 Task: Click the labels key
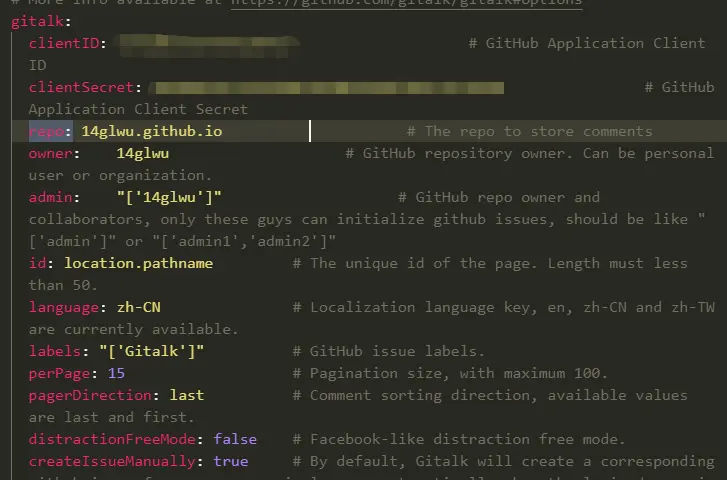click(x=55, y=351)
